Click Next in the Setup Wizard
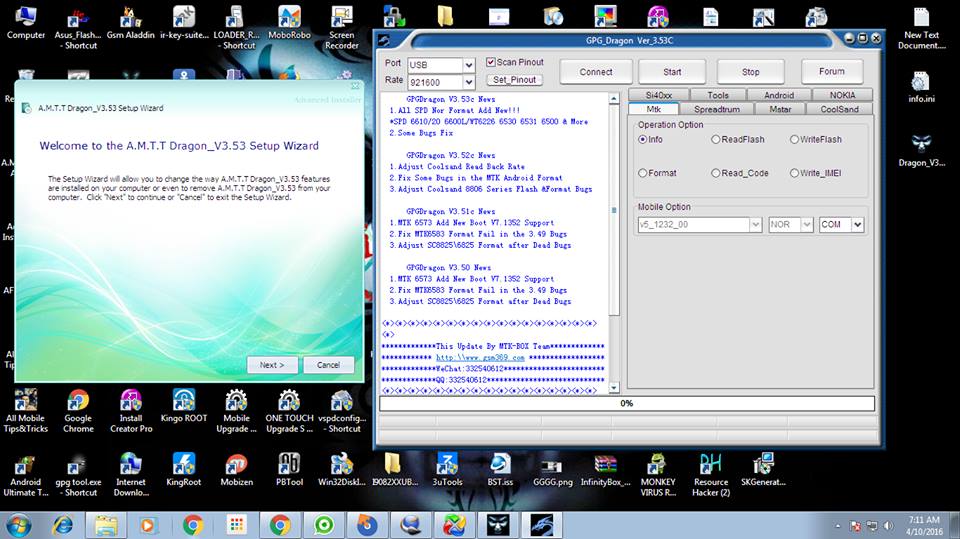This screenshot has width=960, height=539. point(272,364)
